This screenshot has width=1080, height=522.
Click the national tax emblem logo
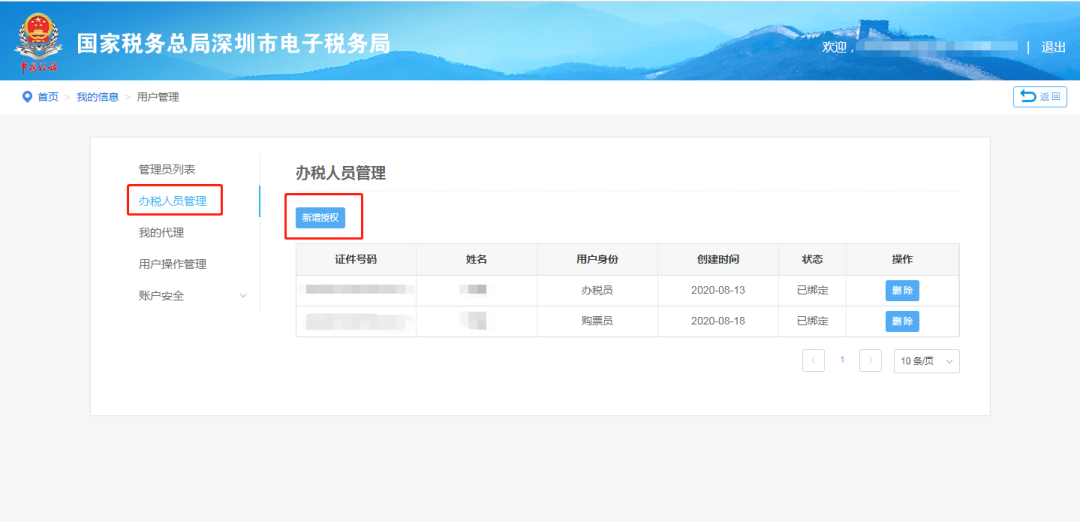pyautogui.click(x=39, y=43)
